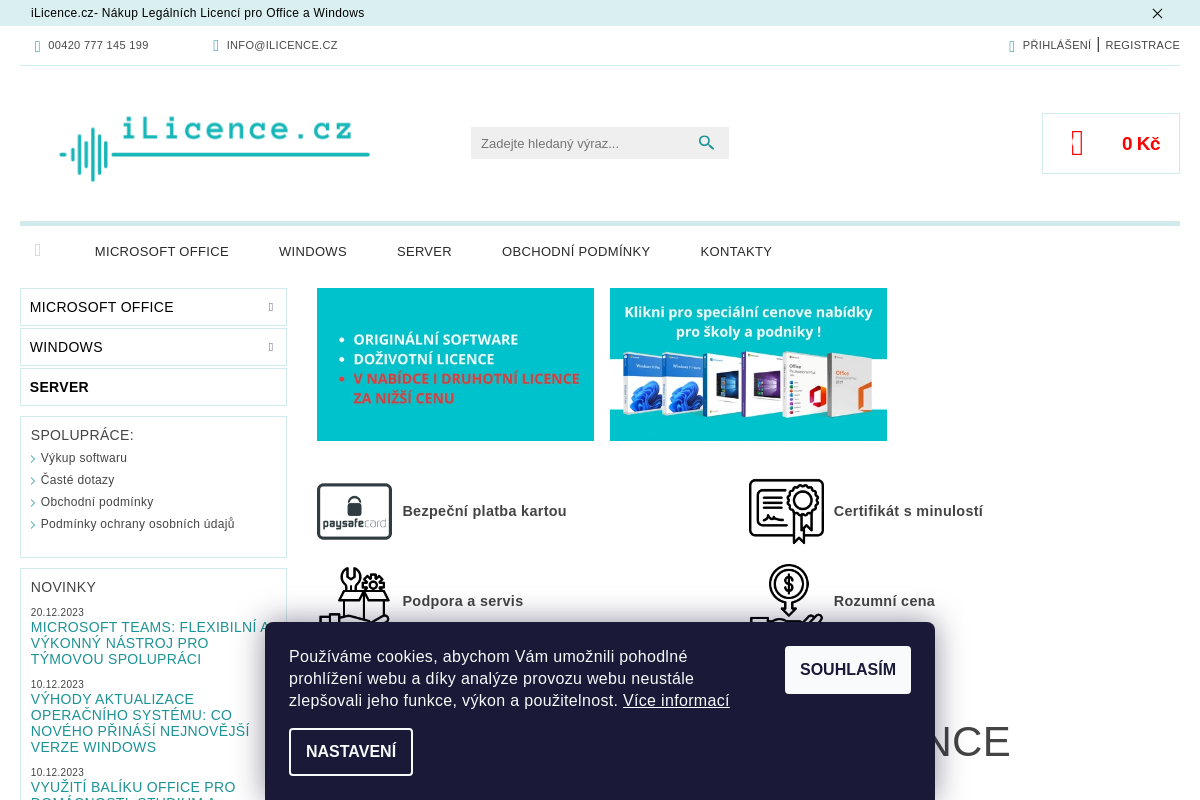The width and height of the screenshot is (1200, 800).
Task: Open Server category in sidebar
Action: [60, 387]
